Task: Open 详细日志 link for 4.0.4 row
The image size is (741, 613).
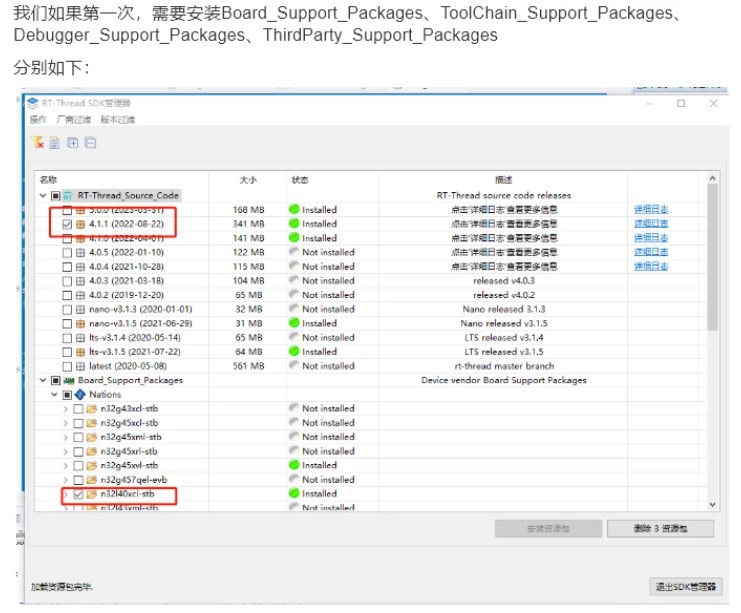Action: (651, 266)
